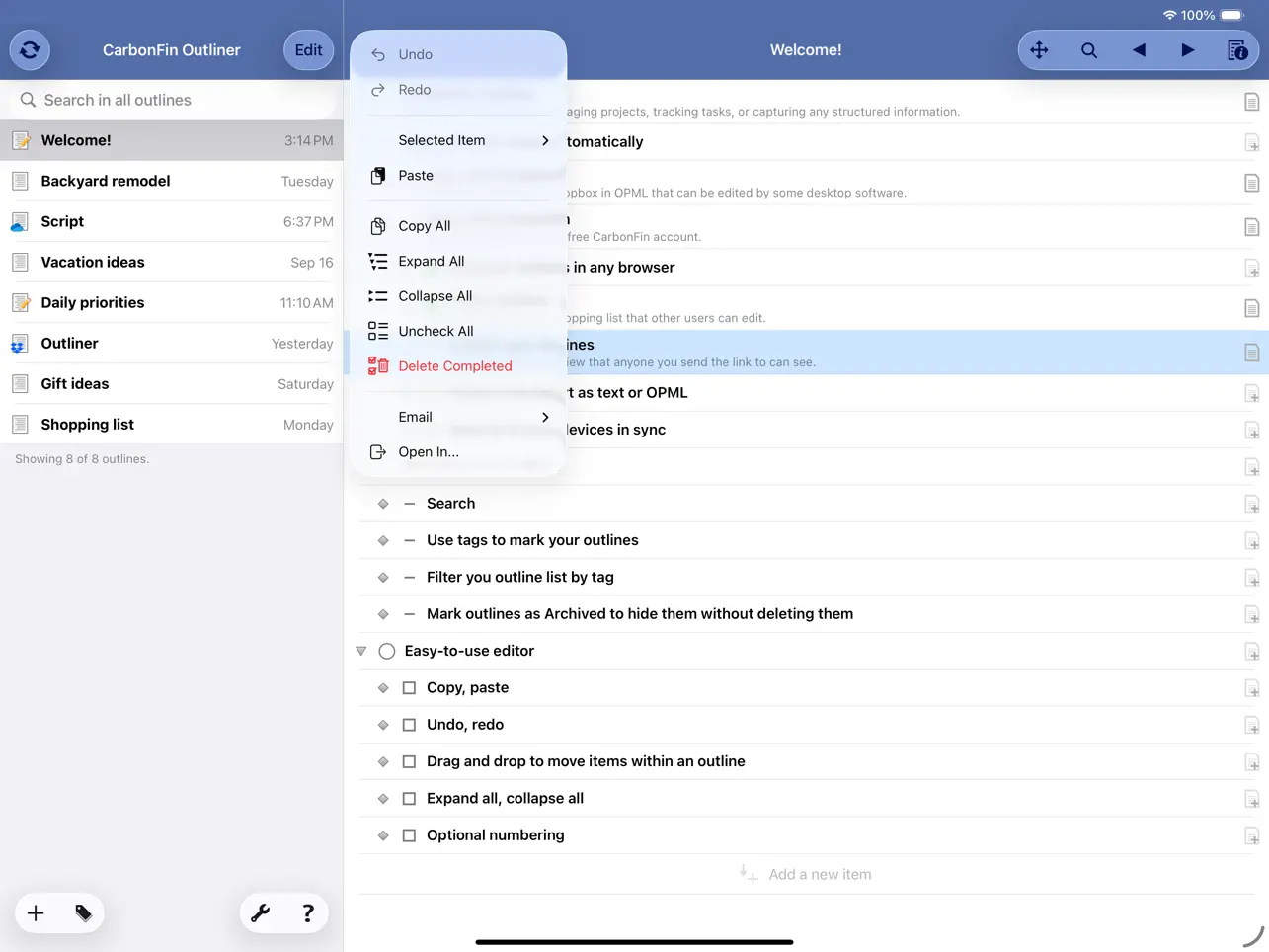
Task: Mark Optional numbering as complete
Action: tap(409, 834)
